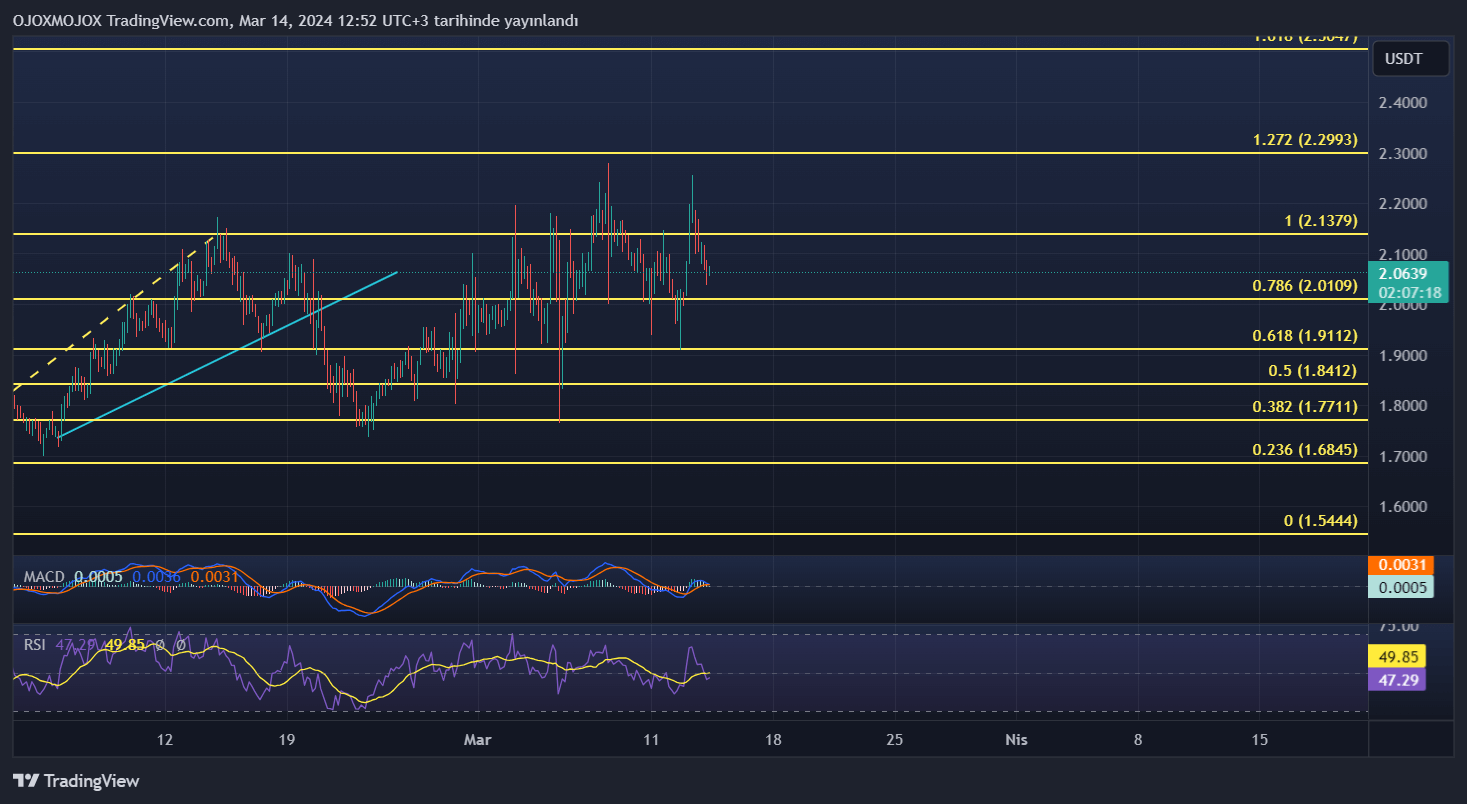Select the cyan ascending trendline

[230, 354]
